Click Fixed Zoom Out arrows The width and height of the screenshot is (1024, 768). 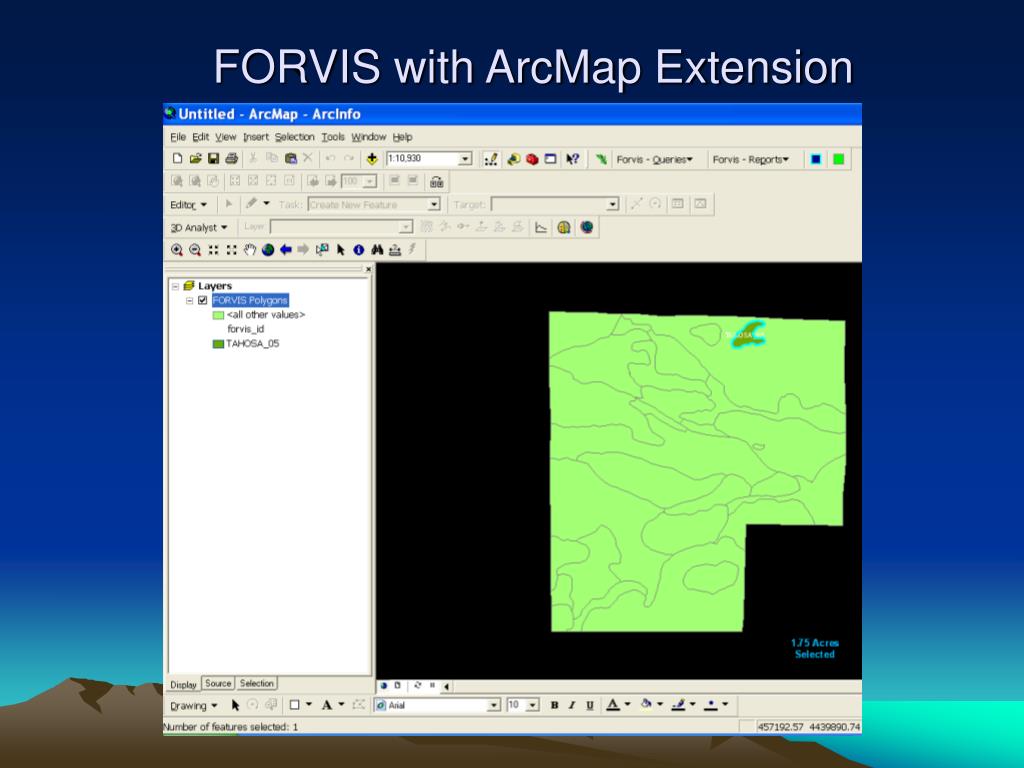231,249
